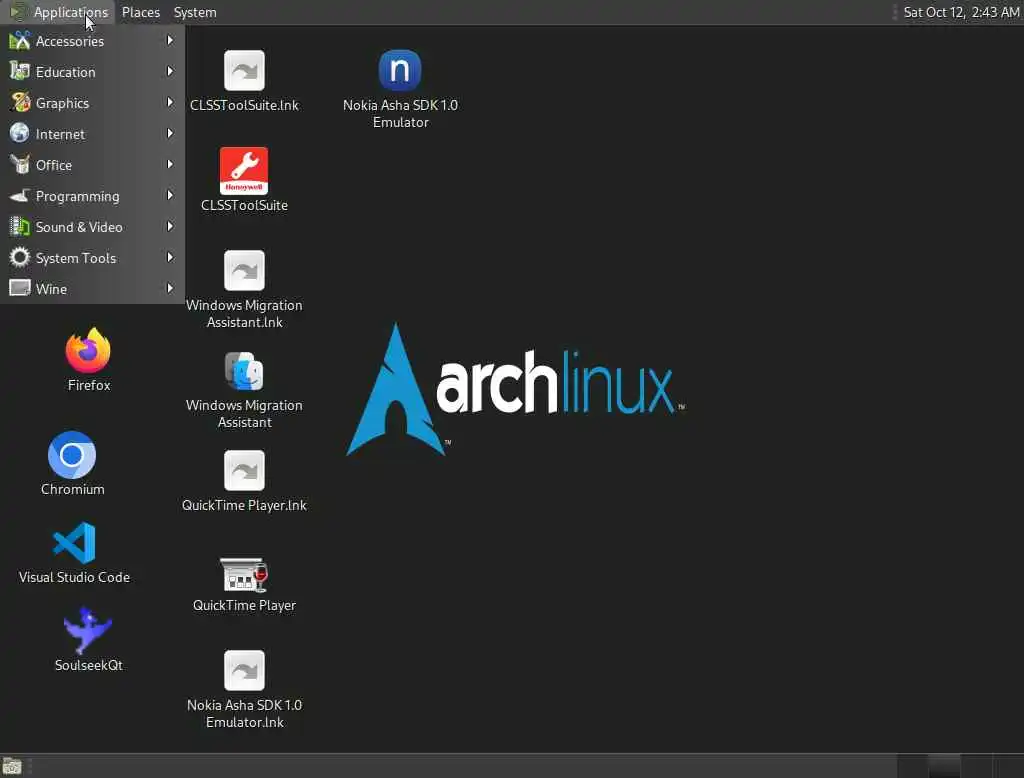Viewport: 1024px width, 778px height.
Task: Choose the Sound & Video menu entry
Action: (x=92, y=227)
